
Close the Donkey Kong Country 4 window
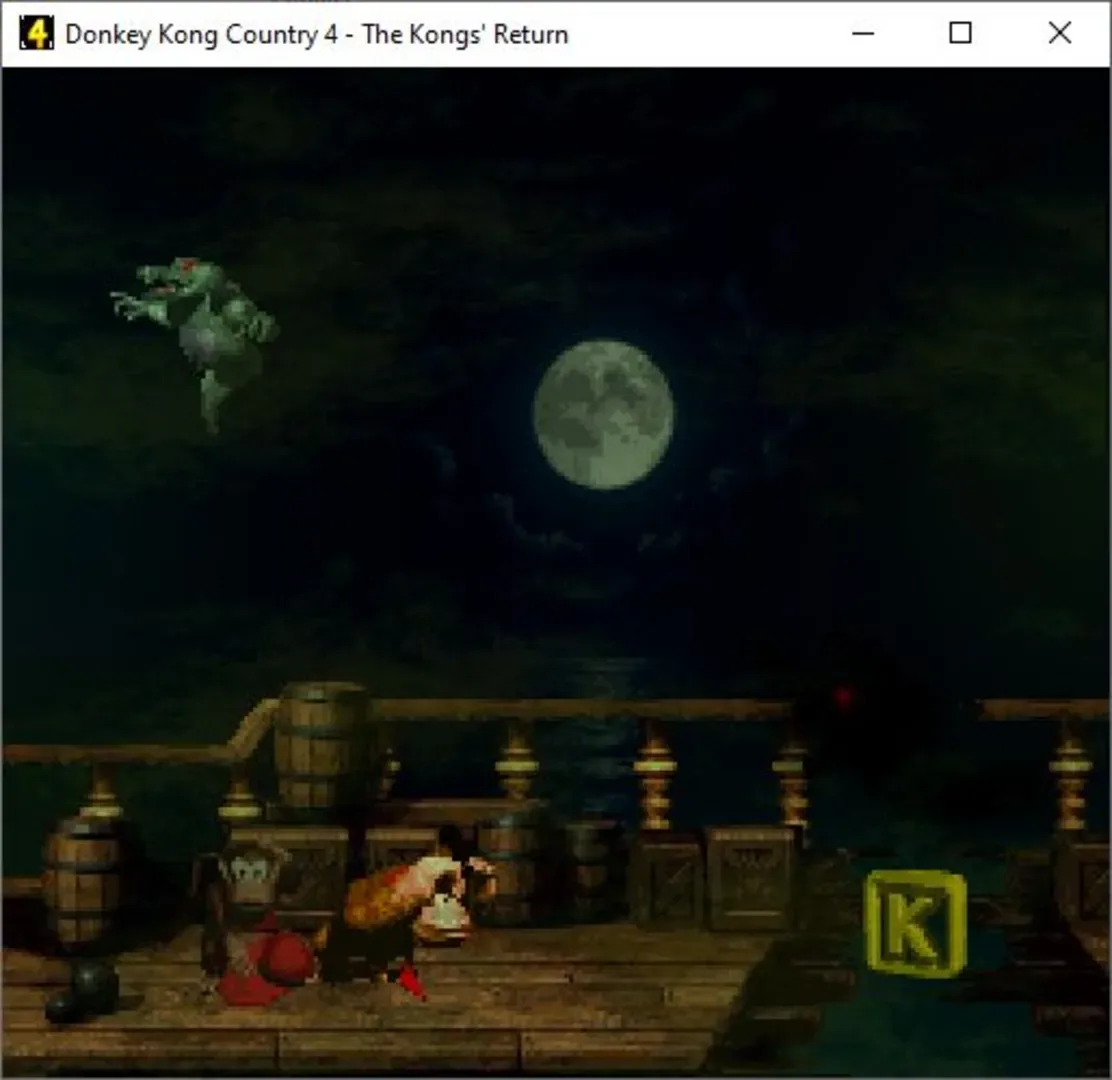[1060, 33]
